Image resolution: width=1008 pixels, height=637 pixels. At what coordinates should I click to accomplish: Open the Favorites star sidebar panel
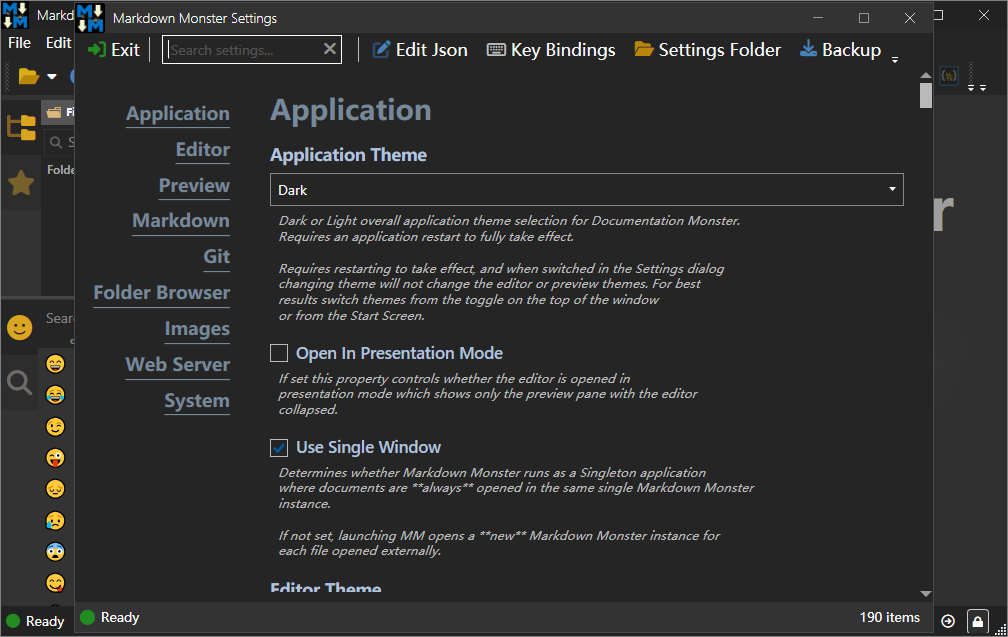pos(21,183)
